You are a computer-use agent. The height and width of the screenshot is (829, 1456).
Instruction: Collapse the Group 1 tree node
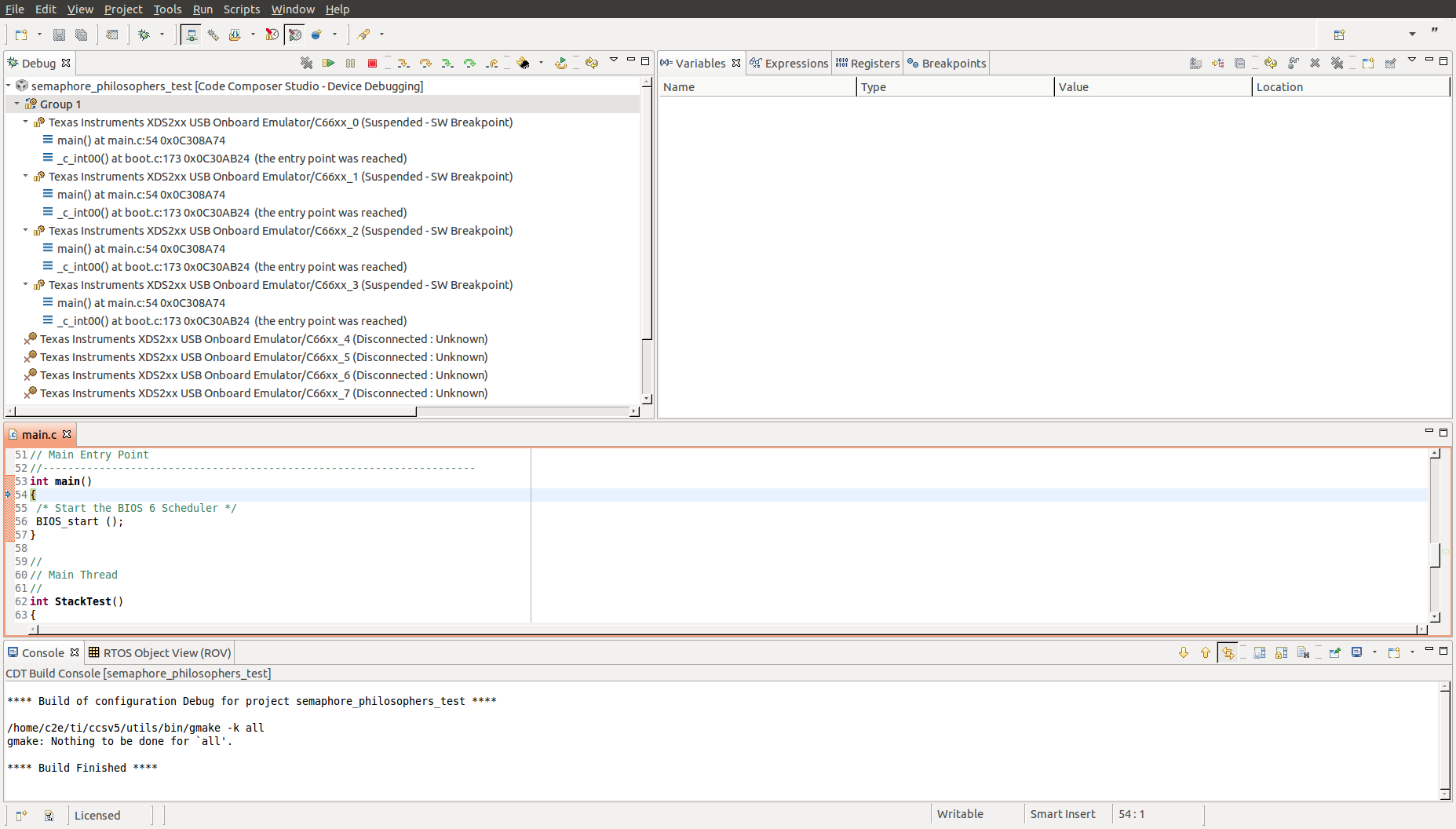pyautogui.click(x=16, y=104)
